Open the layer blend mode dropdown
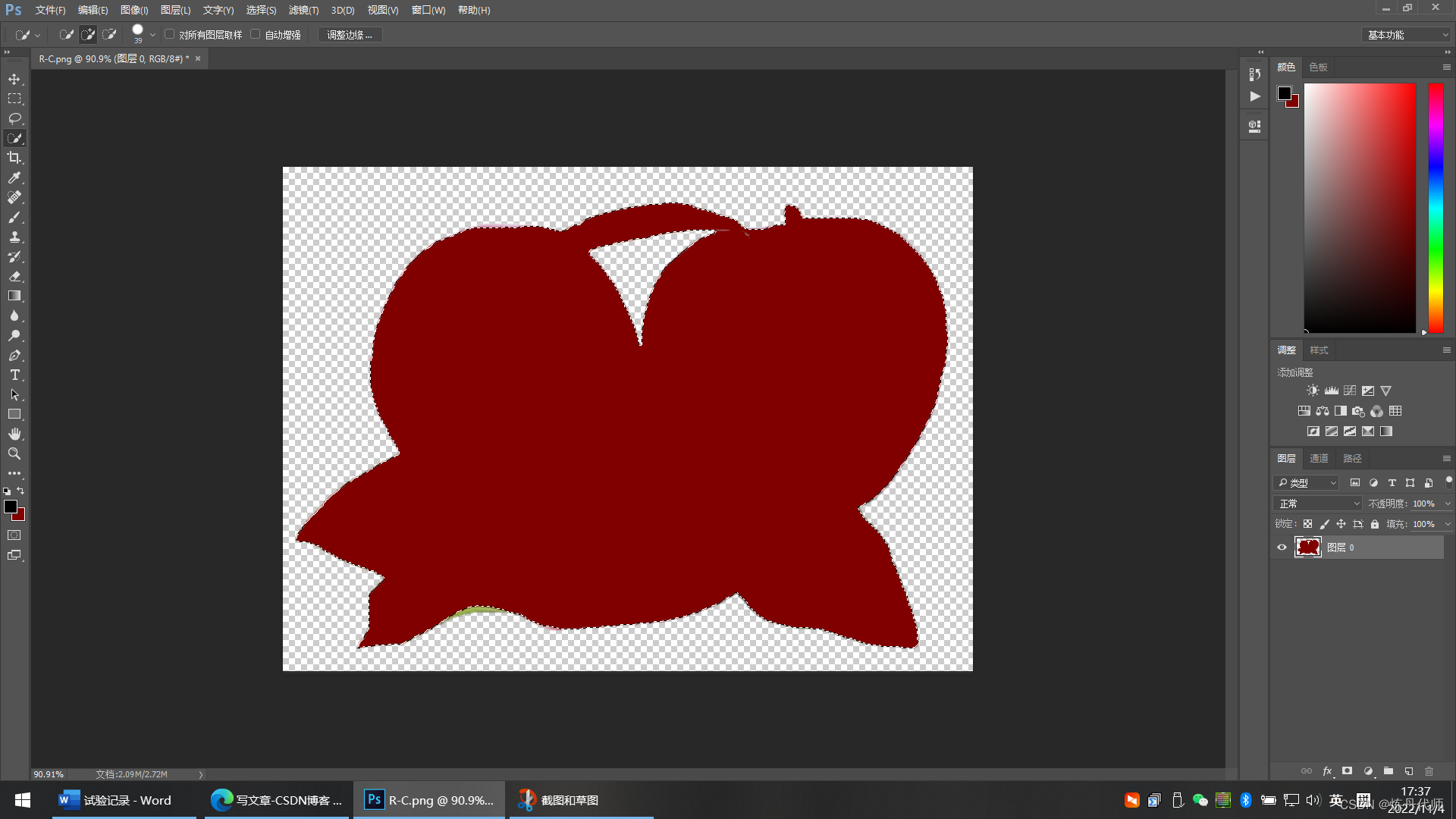 coord(1318,504)
